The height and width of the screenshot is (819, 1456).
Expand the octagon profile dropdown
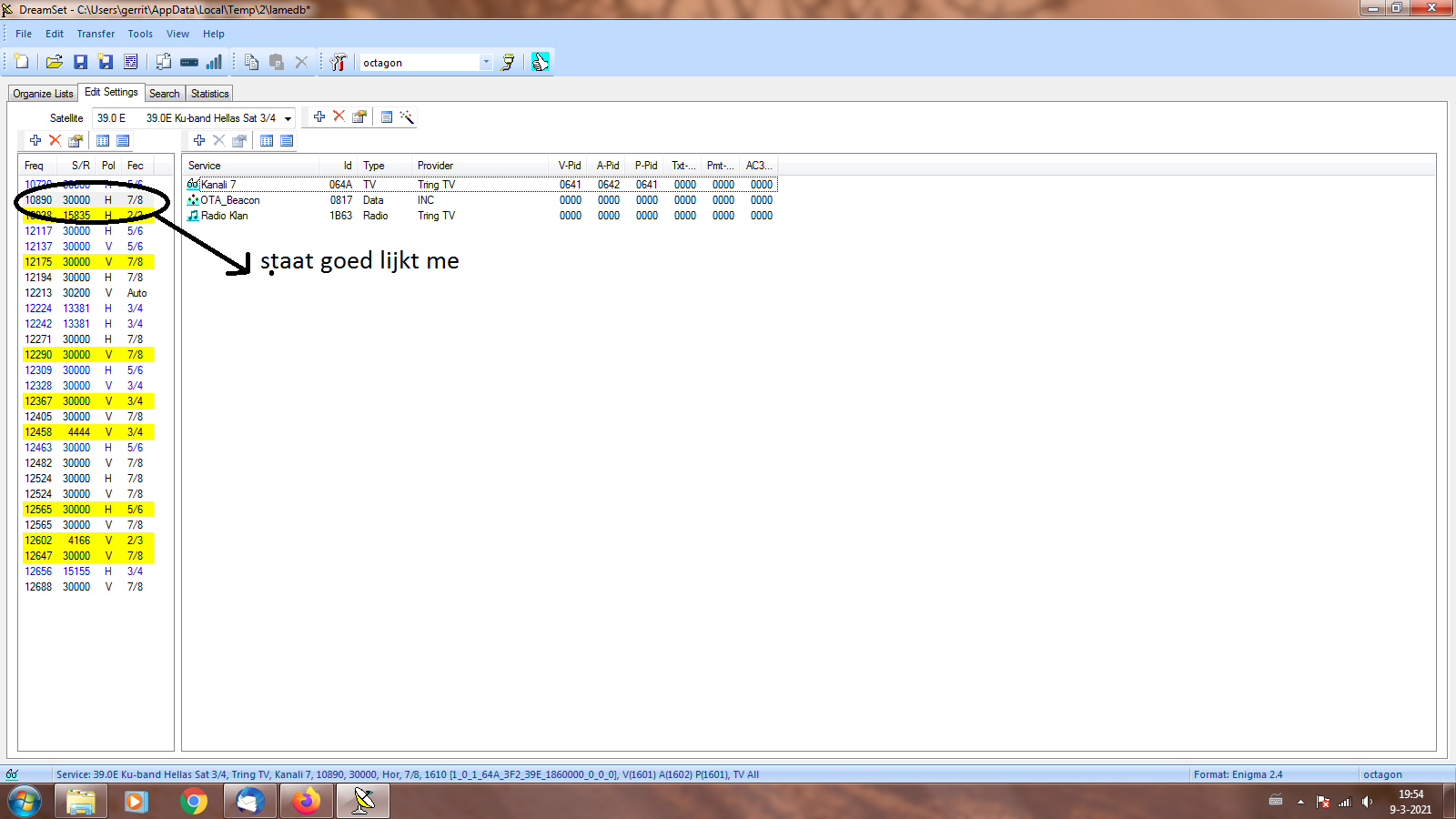486,63
